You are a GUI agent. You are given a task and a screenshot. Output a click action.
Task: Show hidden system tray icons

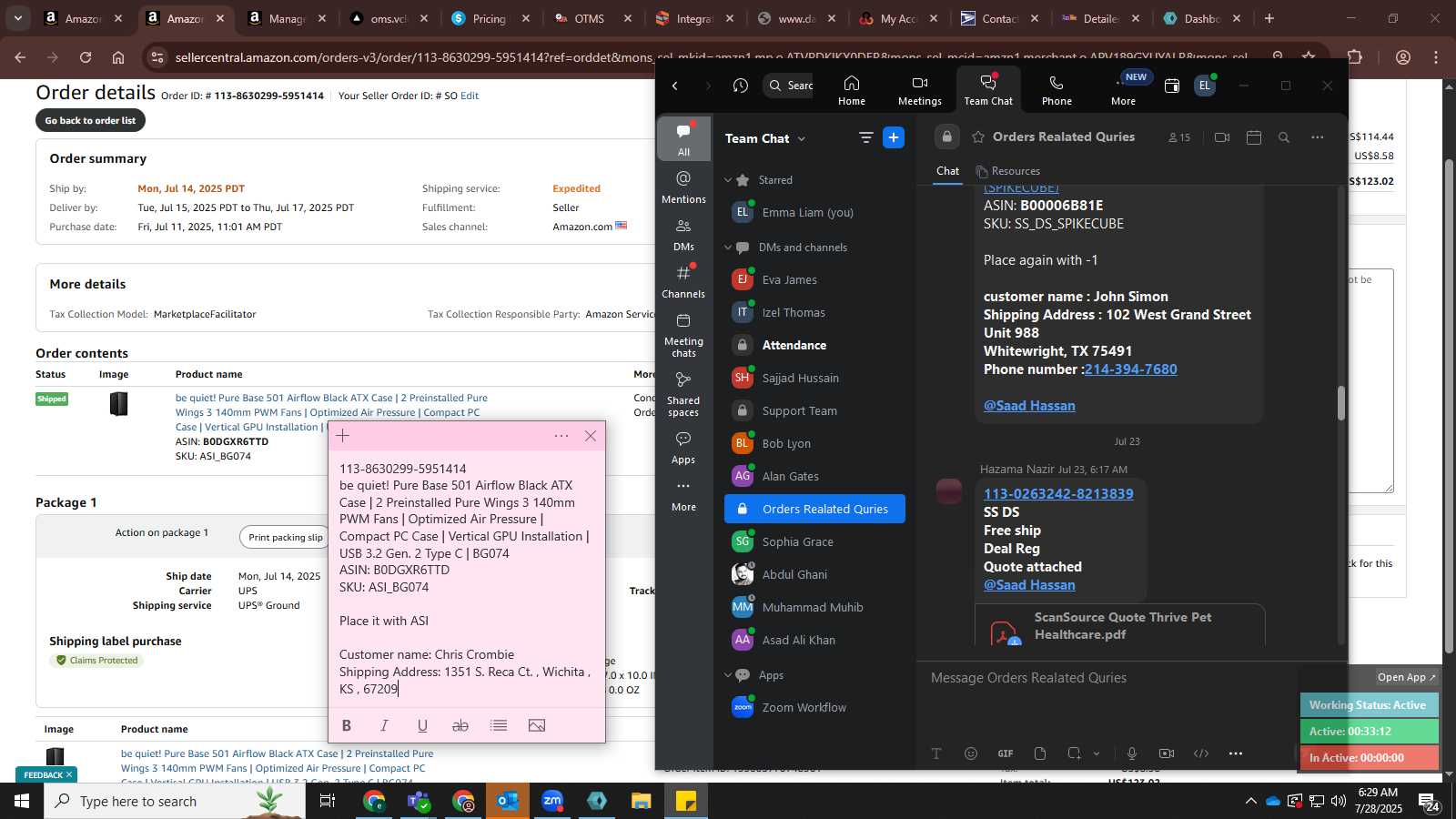[x=1250, y=801]
